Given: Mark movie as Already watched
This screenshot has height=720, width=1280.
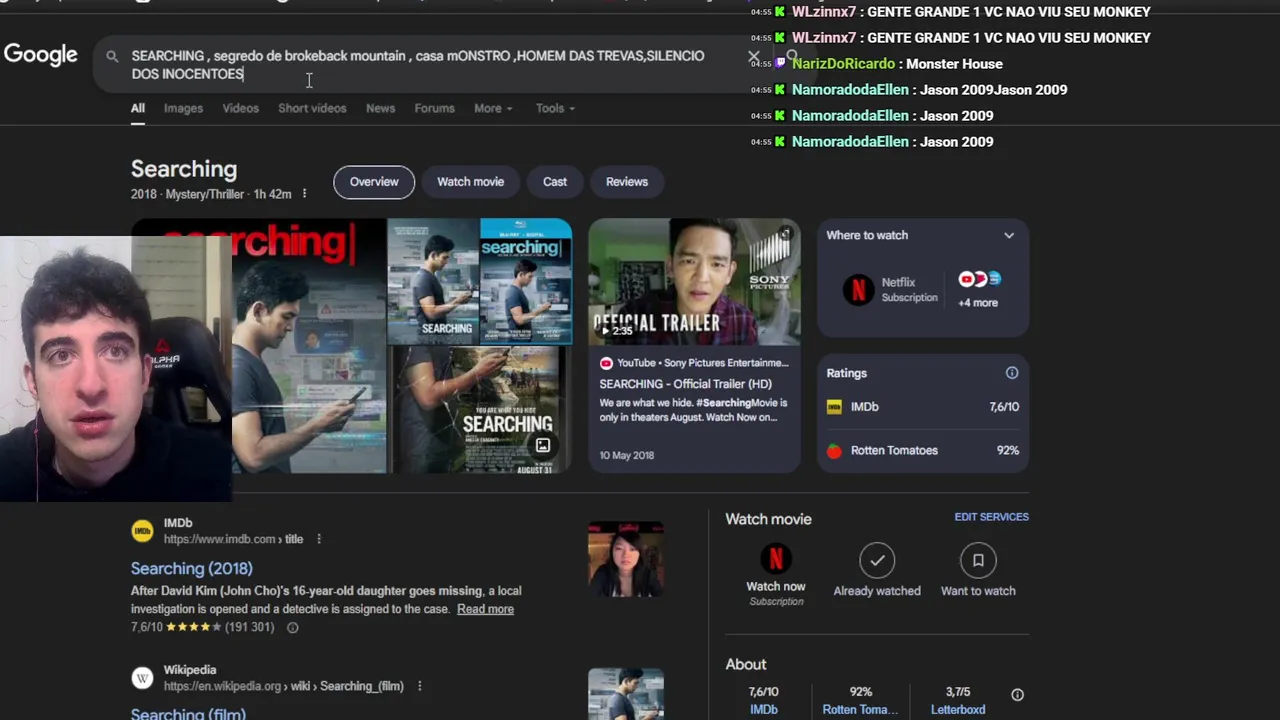Looking at the screenshot, I should 877,571.
